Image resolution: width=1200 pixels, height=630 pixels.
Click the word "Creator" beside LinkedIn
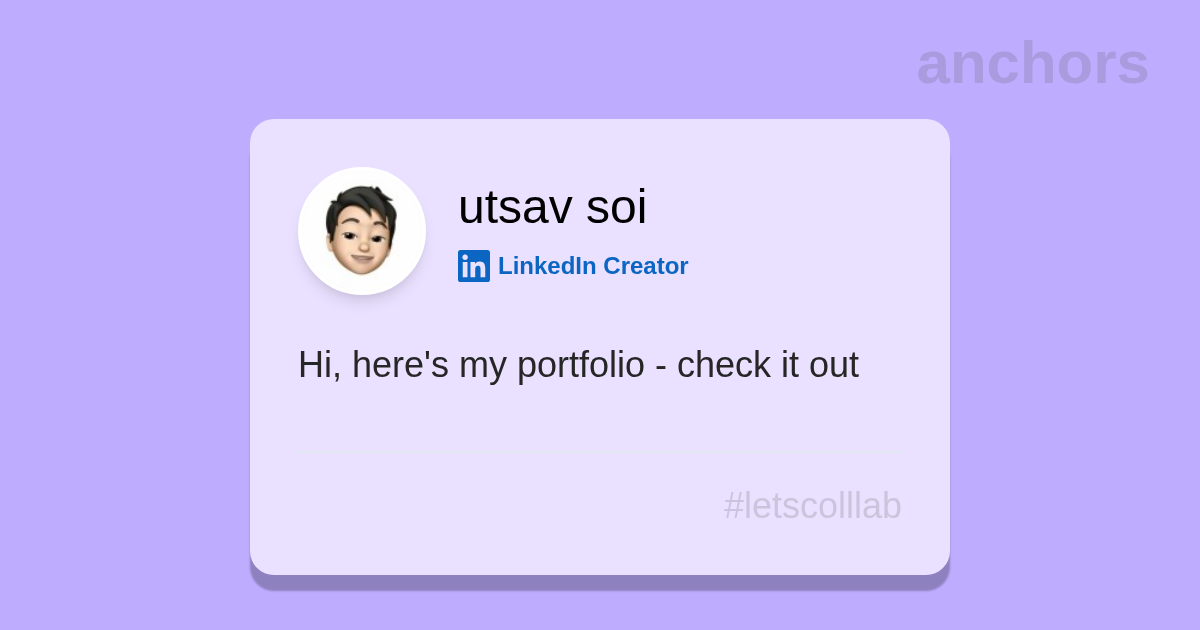646,266
